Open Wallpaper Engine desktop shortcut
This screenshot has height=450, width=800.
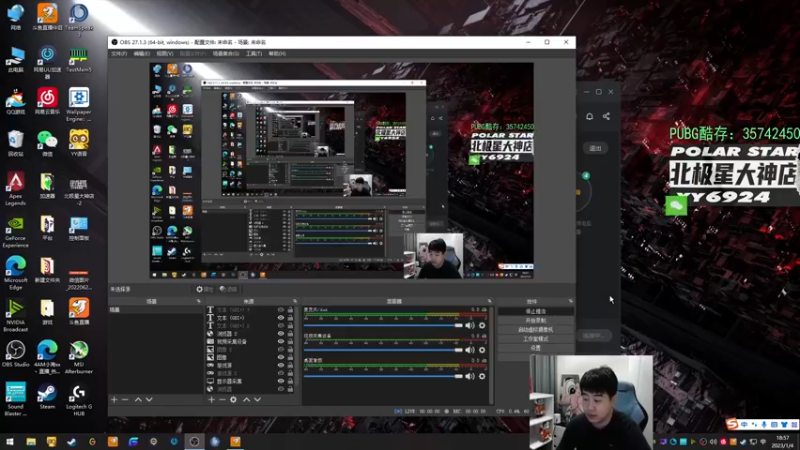tap(79, 104)
